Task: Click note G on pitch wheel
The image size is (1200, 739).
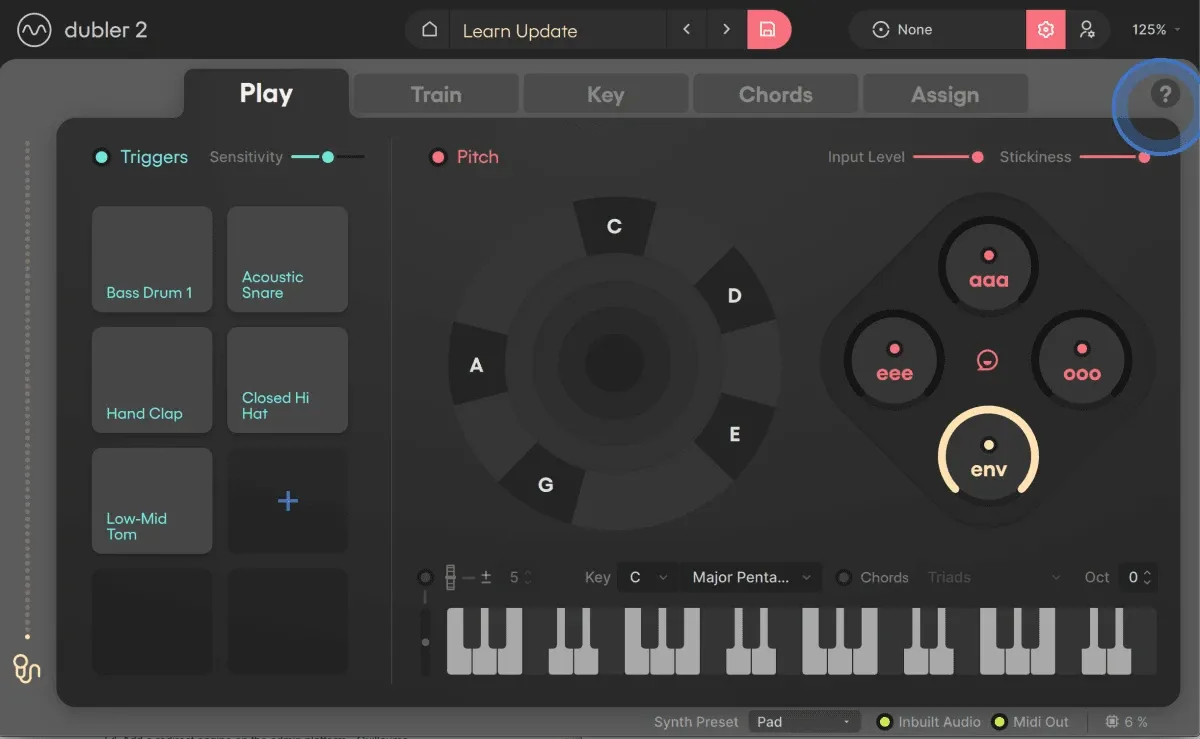Action: click(x=545, y=485)
